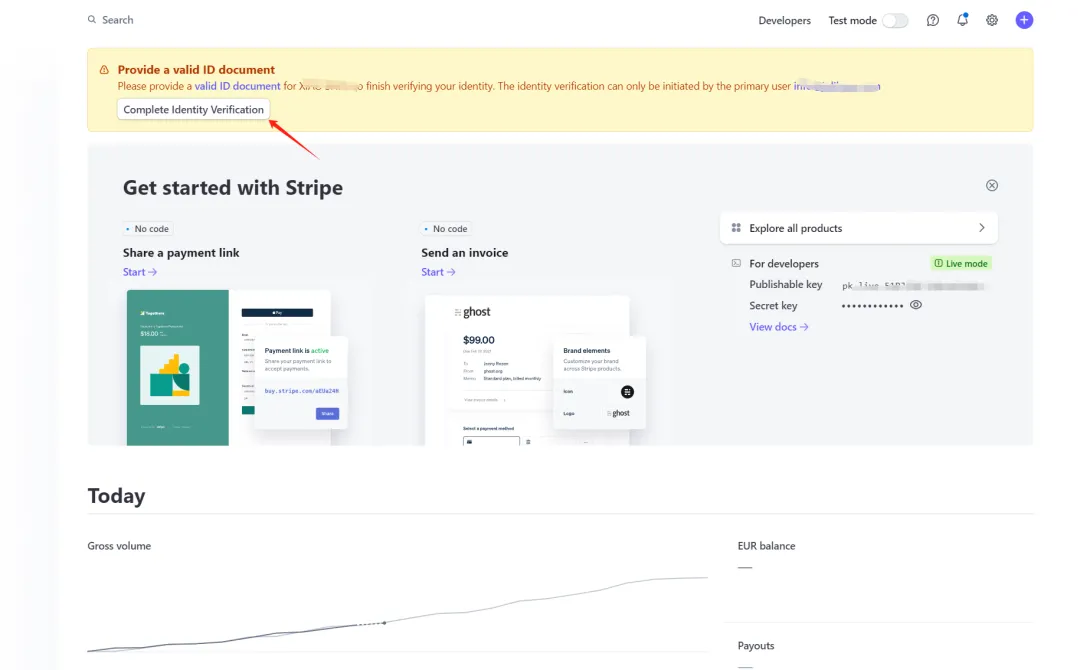Click the purple plus create button
The width and height of the screenshot is (1080, 670).
[1024, 20]
